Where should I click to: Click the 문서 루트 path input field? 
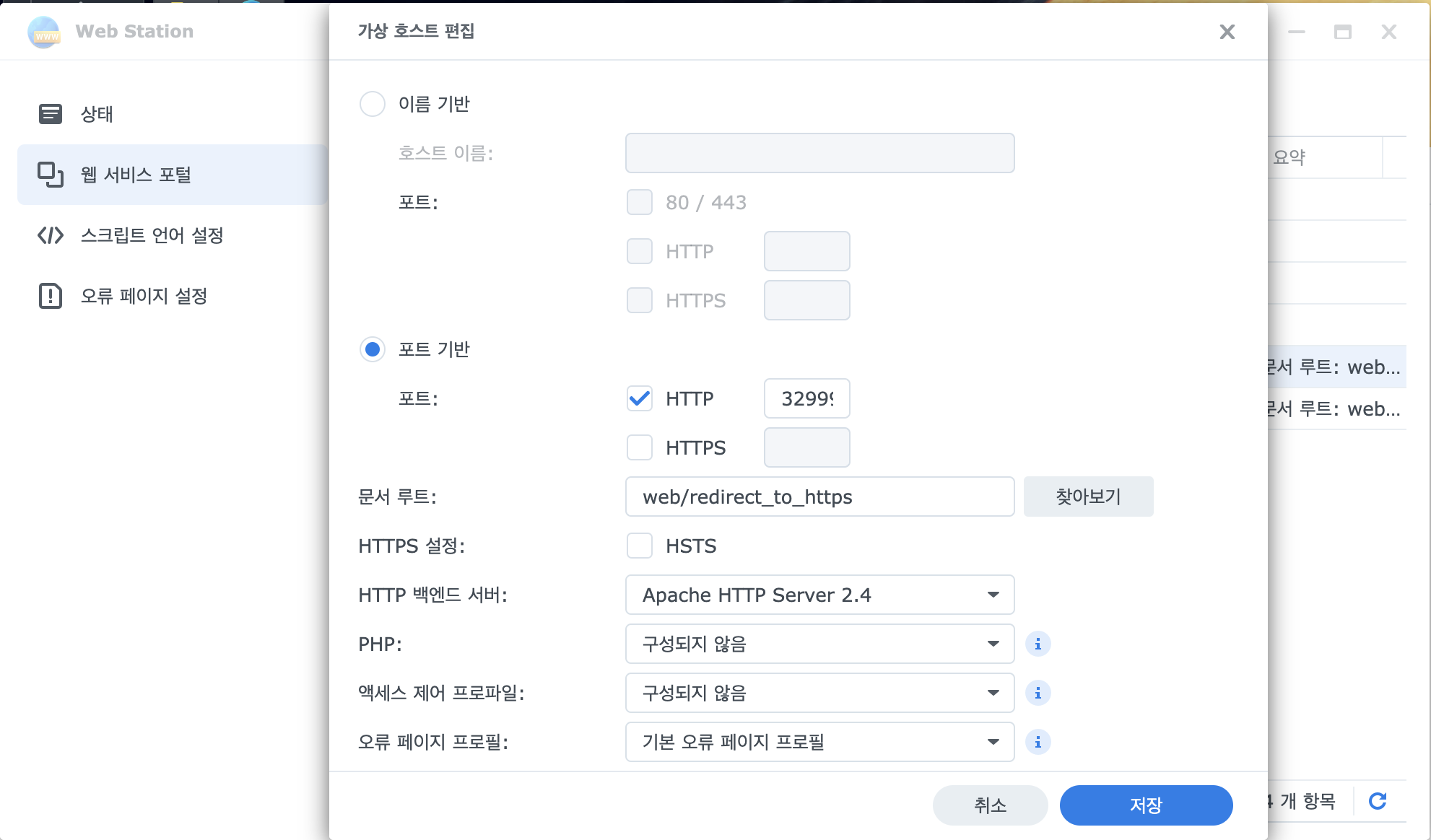pos(819,496)
